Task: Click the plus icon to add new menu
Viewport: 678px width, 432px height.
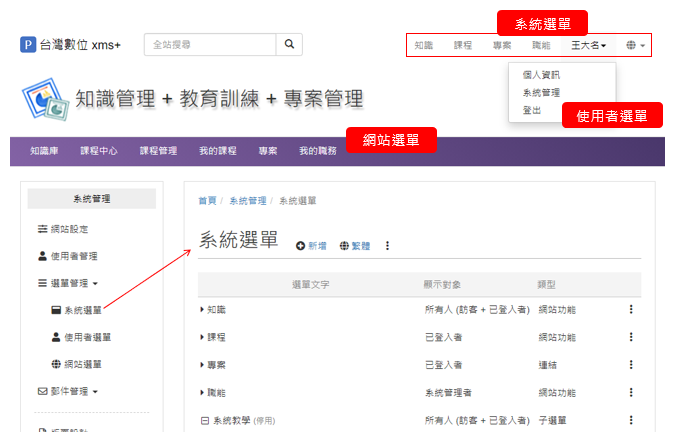Action: pos(301,246)
